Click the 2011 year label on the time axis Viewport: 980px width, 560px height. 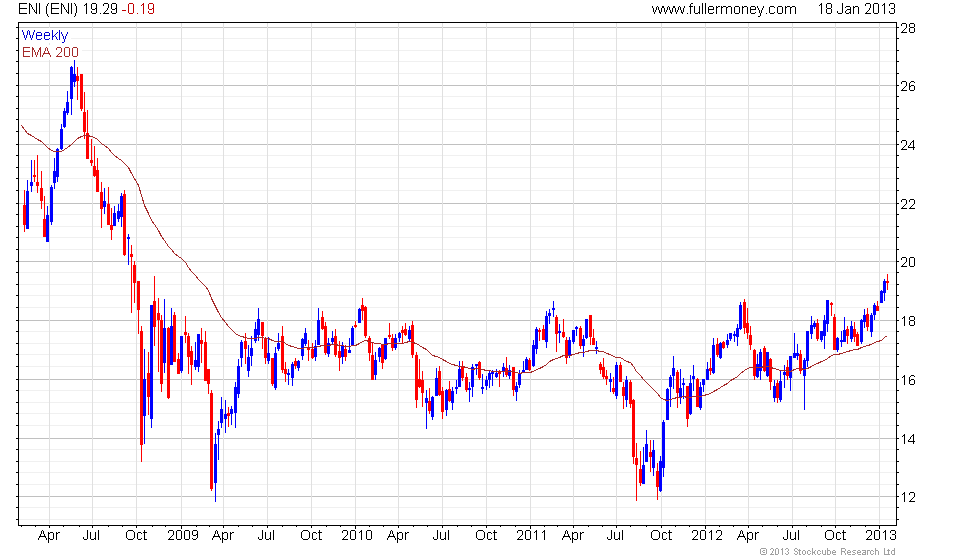pos(532,536)
